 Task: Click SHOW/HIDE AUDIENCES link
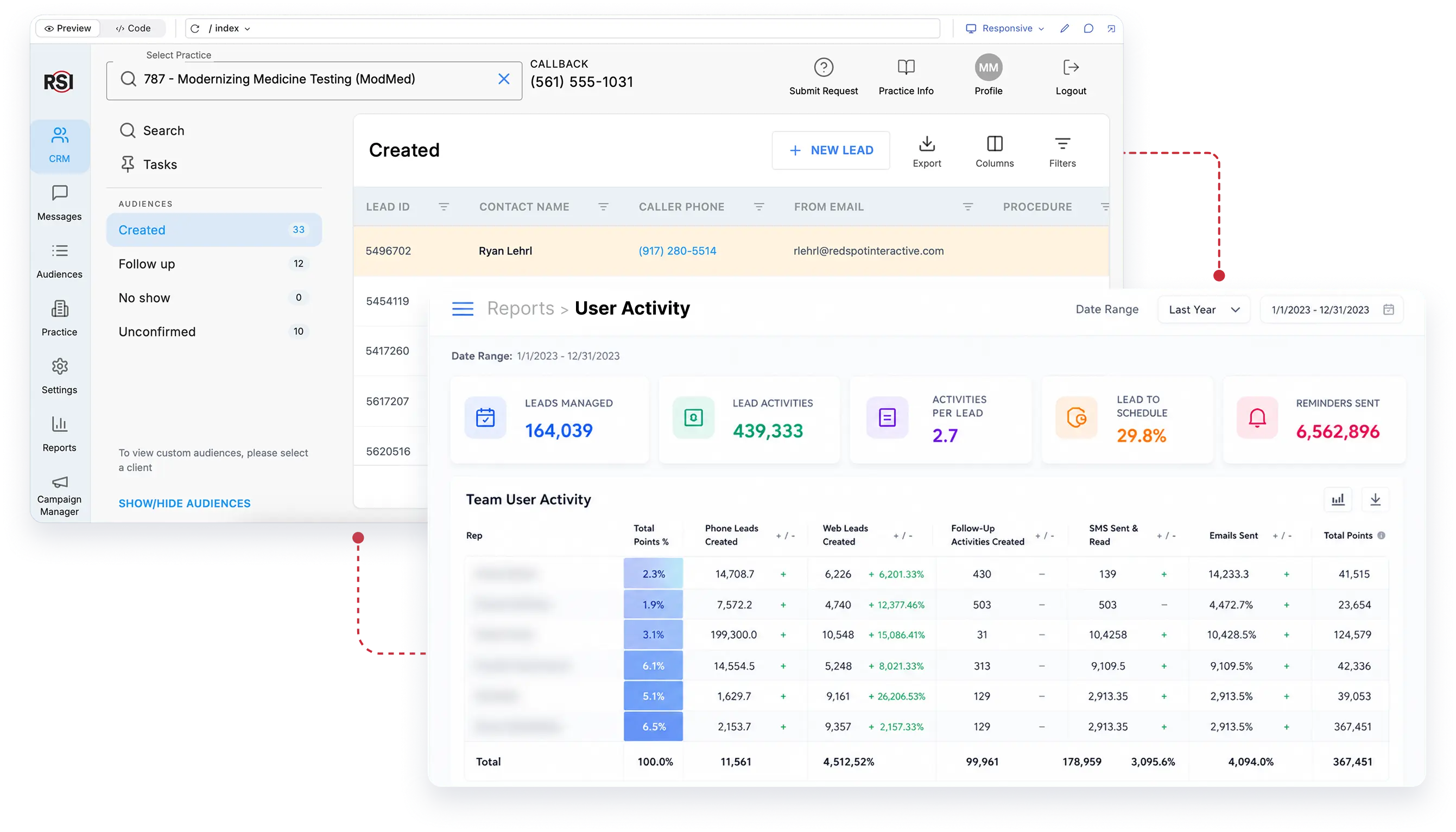pos(184,504)
